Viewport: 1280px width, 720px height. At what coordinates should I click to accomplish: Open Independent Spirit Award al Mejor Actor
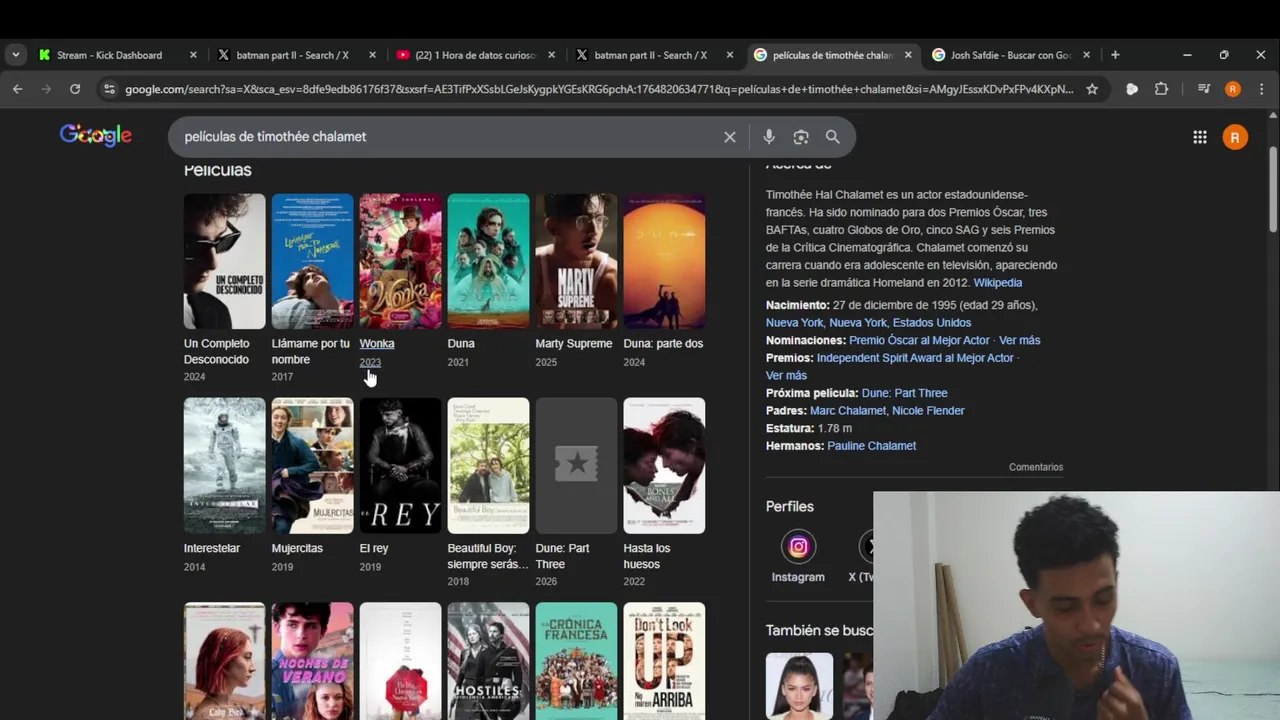pyautogui.click(x=915, y=358)
